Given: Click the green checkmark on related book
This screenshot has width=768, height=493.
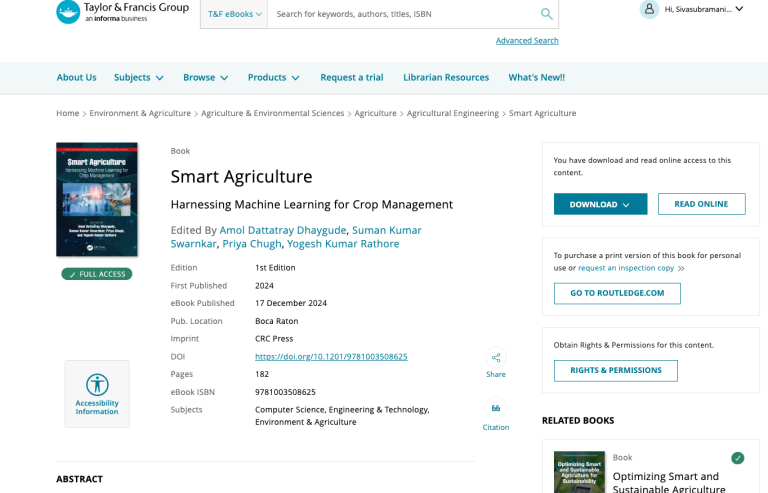Looking at the screenshot, I should [x=738, y=458].
